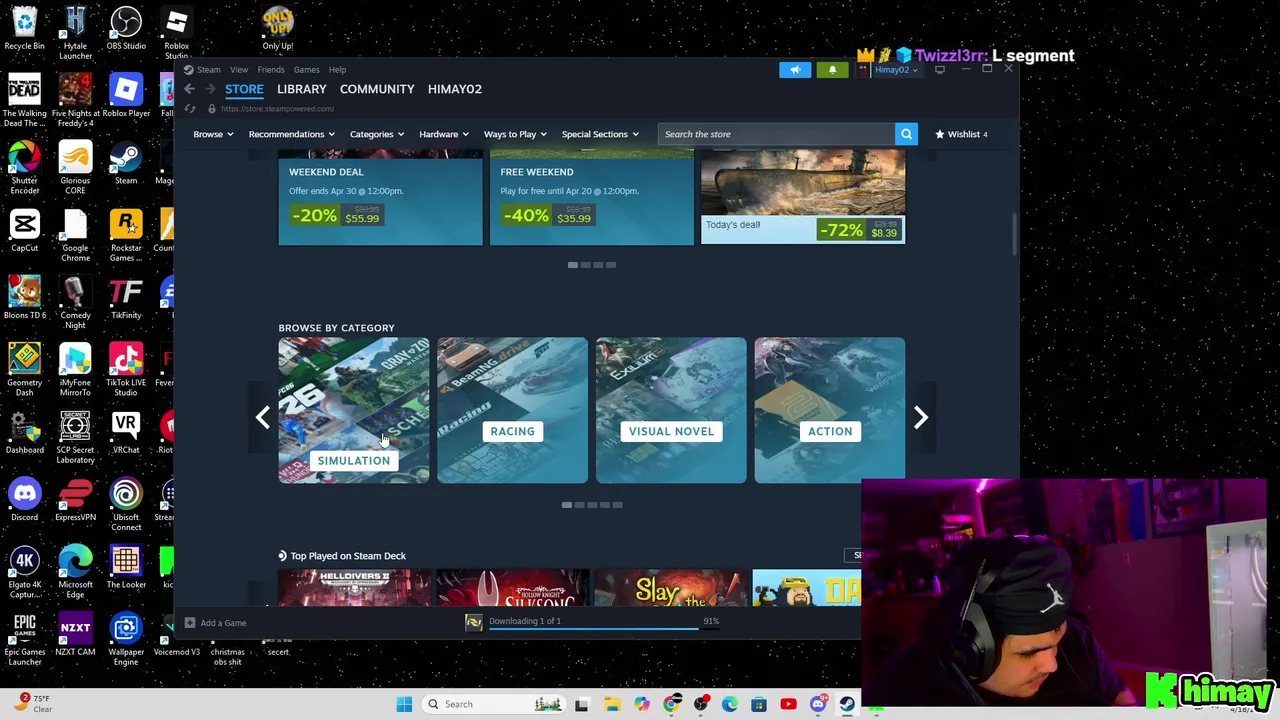This screenshot has width=1280, height=720.
Task: Open the View menu
Action: click(x=239, y=70)
